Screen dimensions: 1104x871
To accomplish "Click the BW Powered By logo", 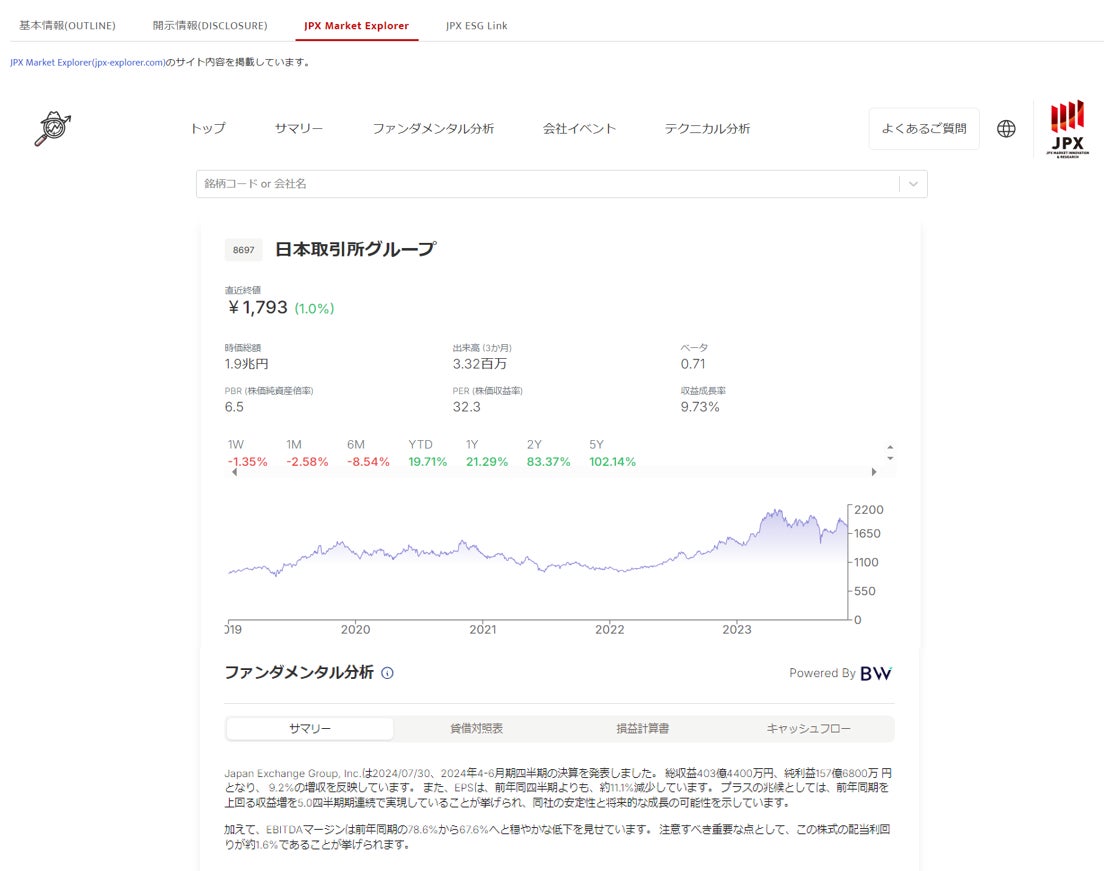I will point(876,673).
